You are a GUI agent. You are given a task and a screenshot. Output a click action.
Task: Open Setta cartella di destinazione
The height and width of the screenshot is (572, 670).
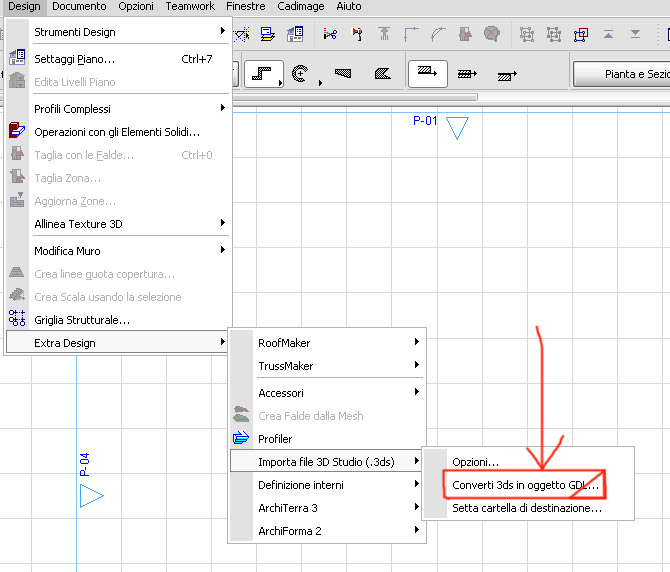coord(527,508)
